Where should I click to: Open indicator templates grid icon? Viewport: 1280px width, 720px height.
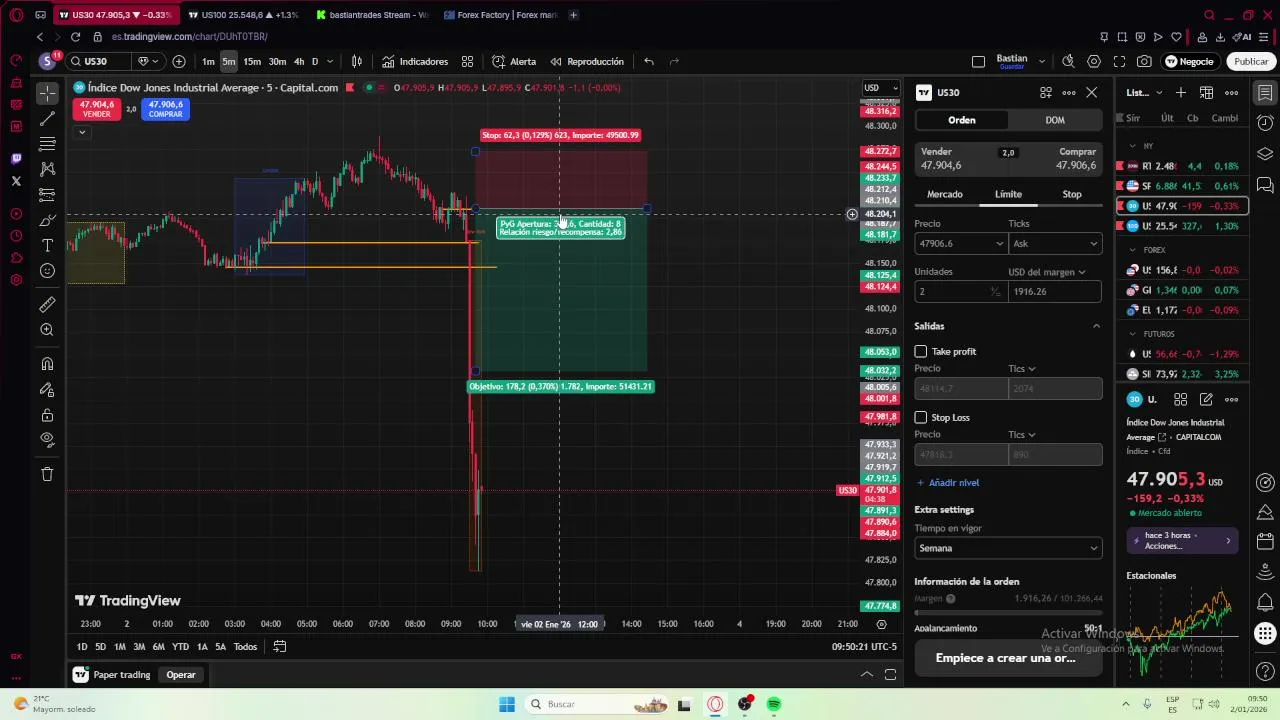[x=467, y=62]
